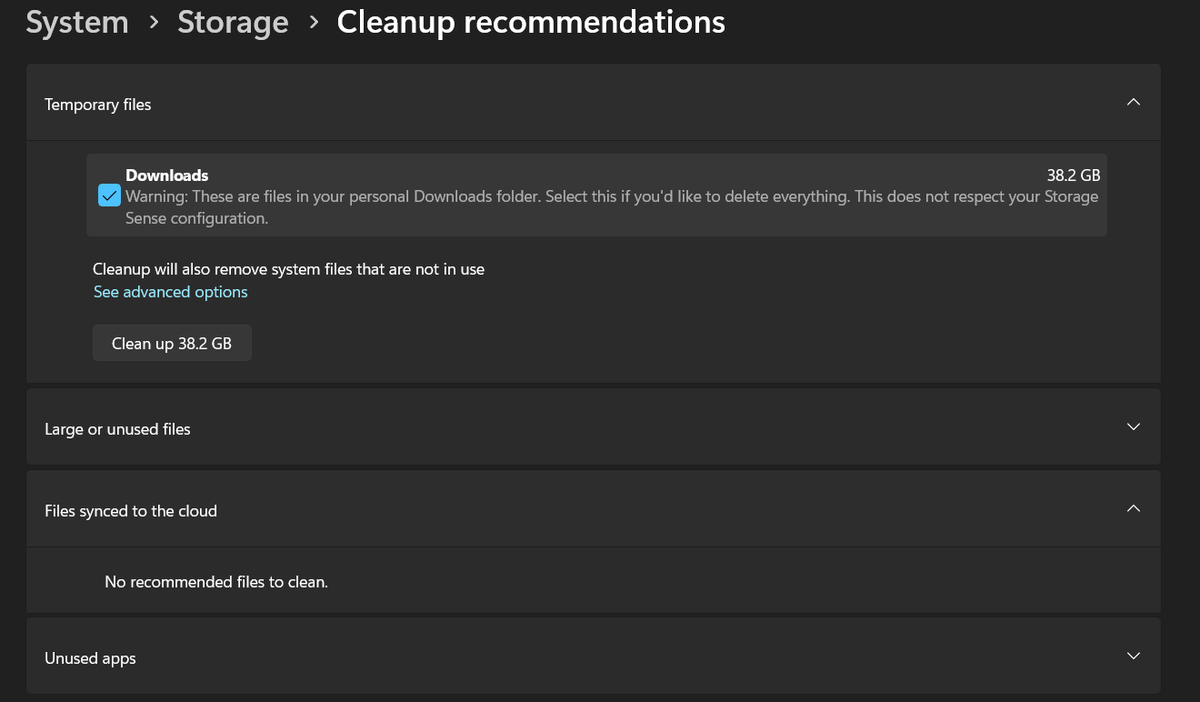The width and height of the screenshot is (1200, 702).
Task: Expand the Unused apps section header
Action: [89, 657]
